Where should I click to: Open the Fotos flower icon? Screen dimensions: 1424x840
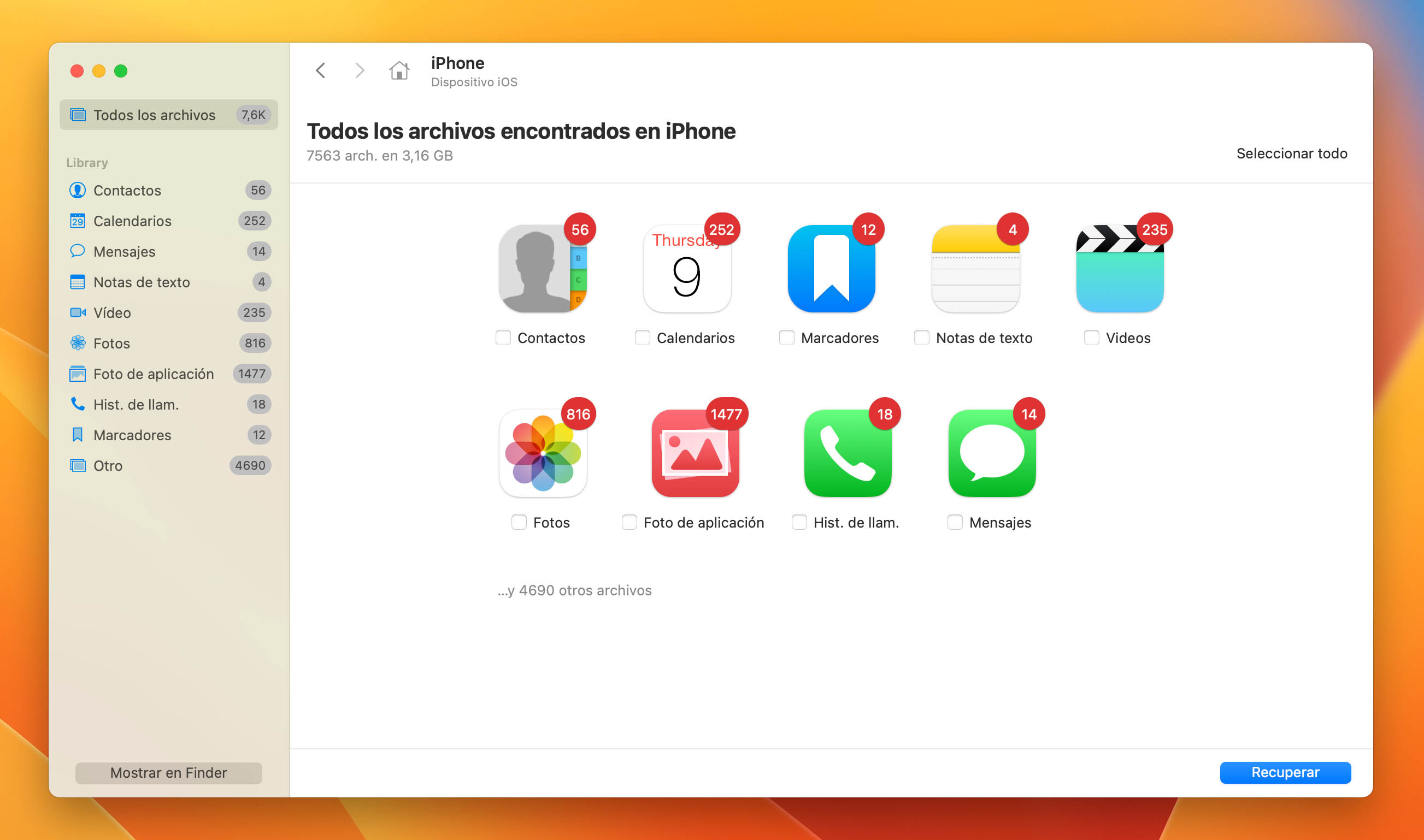(543, 453)
